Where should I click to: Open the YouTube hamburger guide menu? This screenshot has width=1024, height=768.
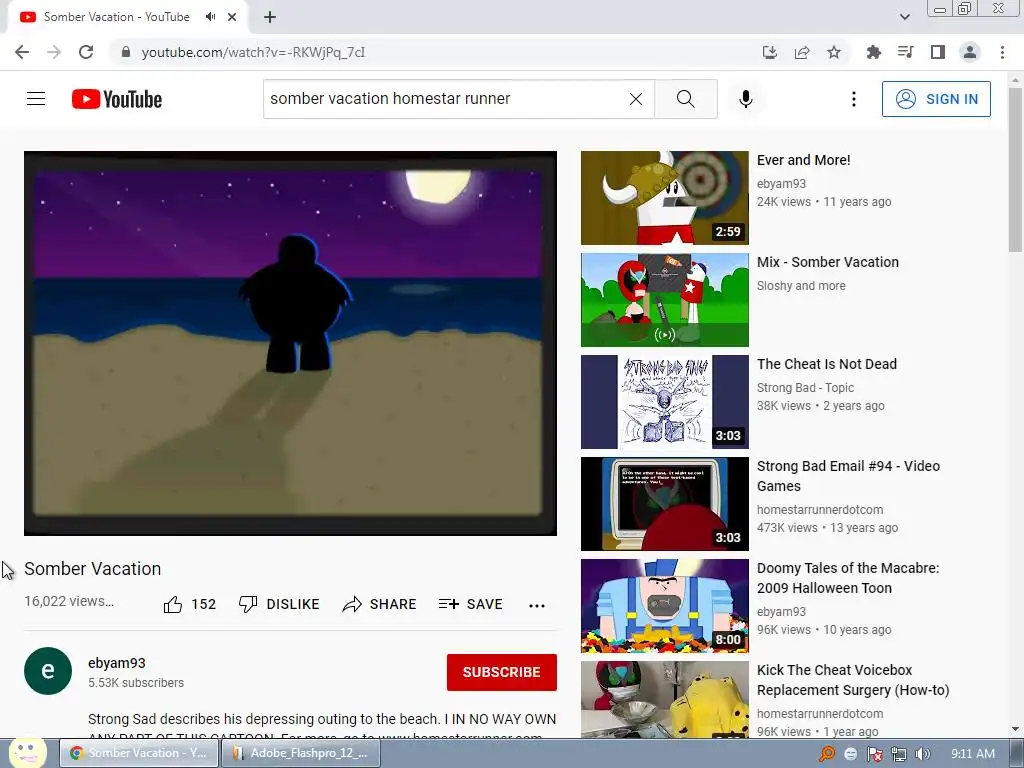click(x=36, y=99)
